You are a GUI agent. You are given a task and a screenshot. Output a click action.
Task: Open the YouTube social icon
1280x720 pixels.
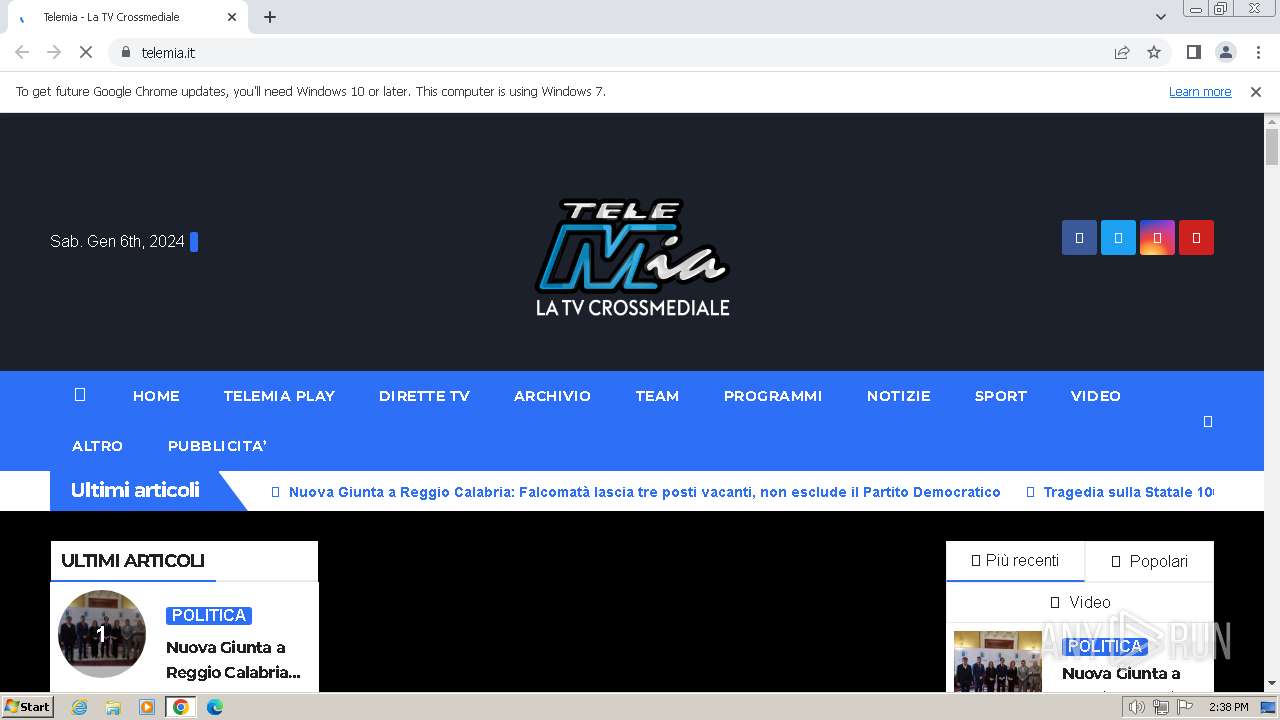(x=1196, y=238)
